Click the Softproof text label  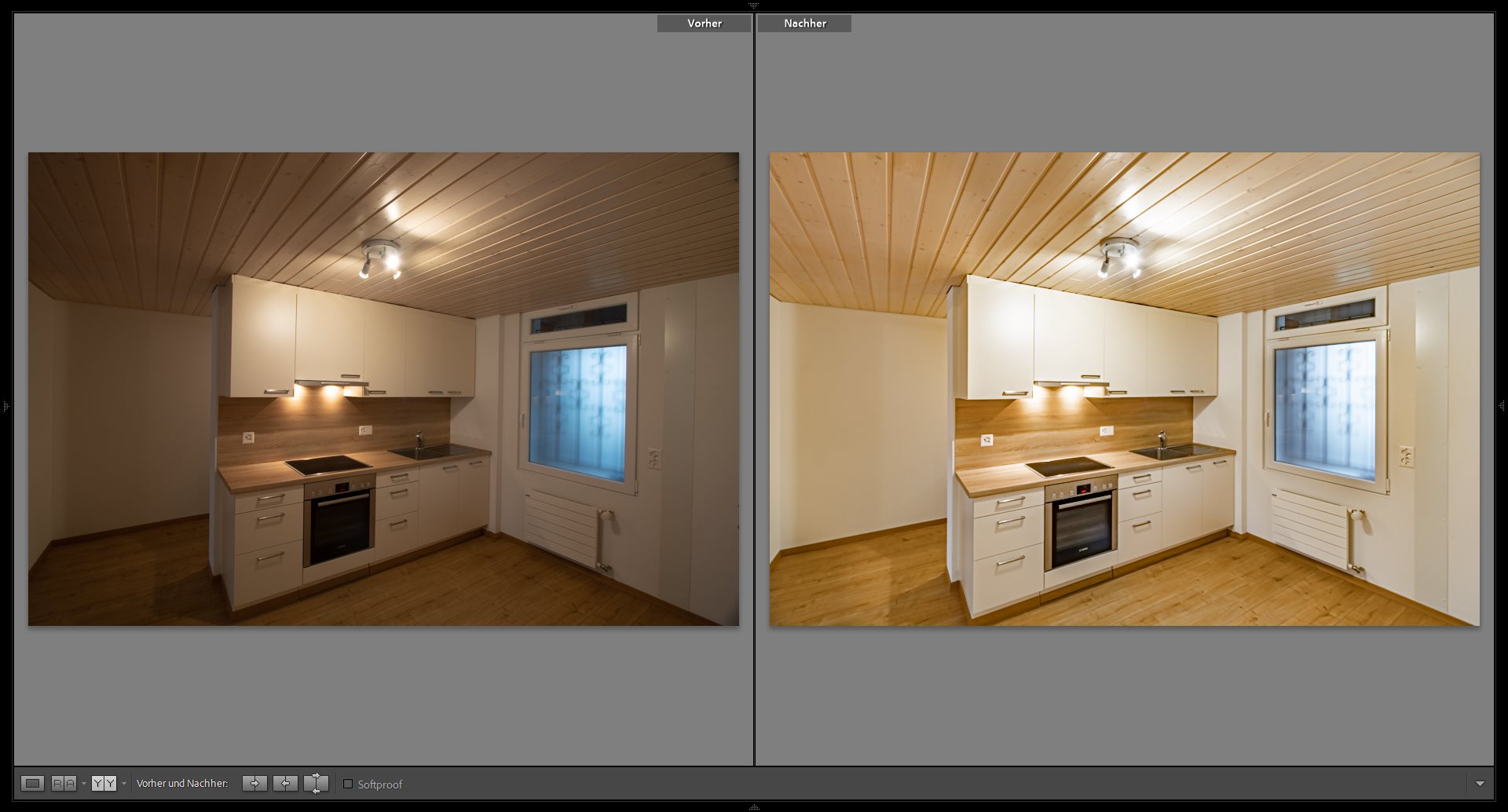coord(380,785)
